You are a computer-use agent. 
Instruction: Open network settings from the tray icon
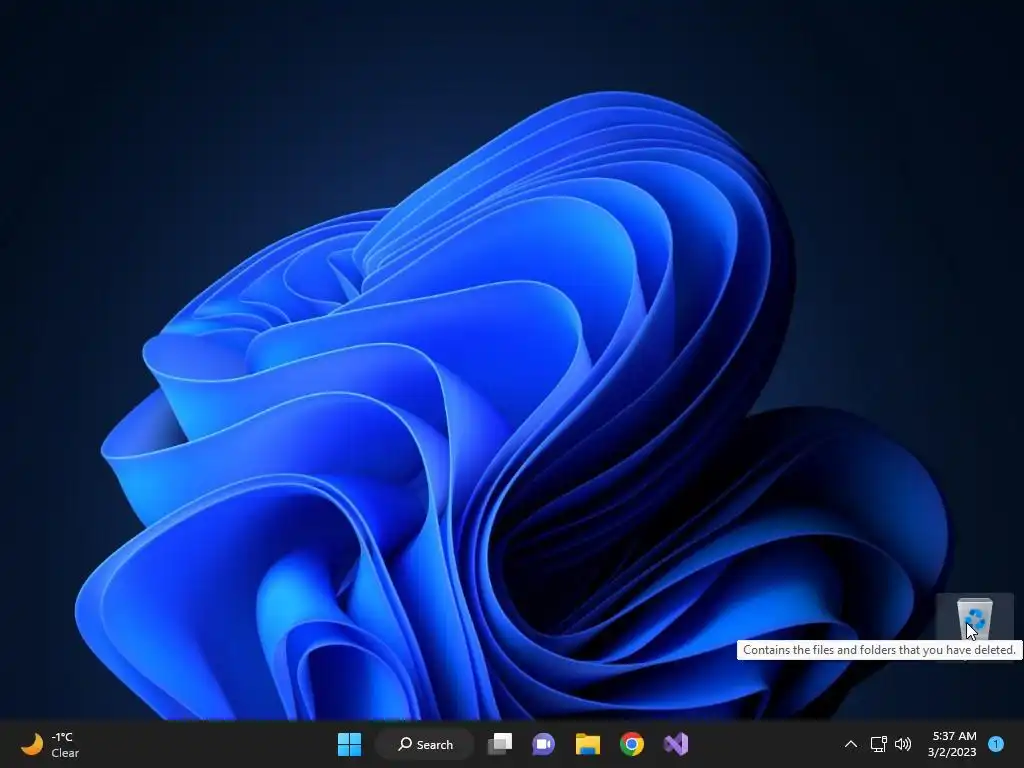click(x=879, y=744)
